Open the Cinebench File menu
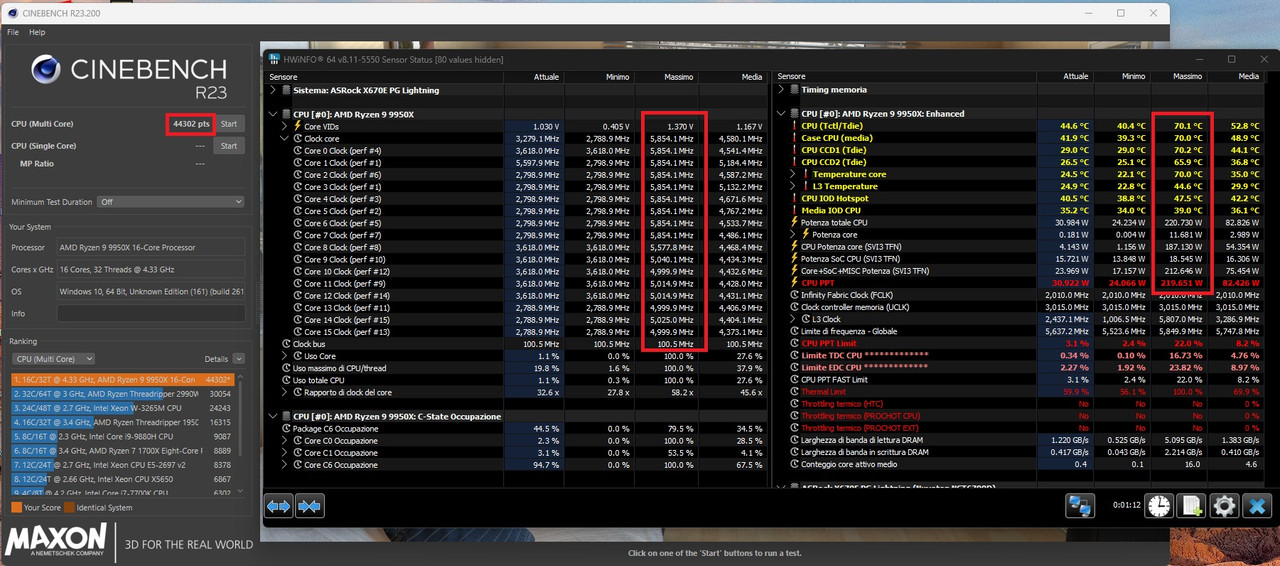1280x566 pixels. coord(13,32)
